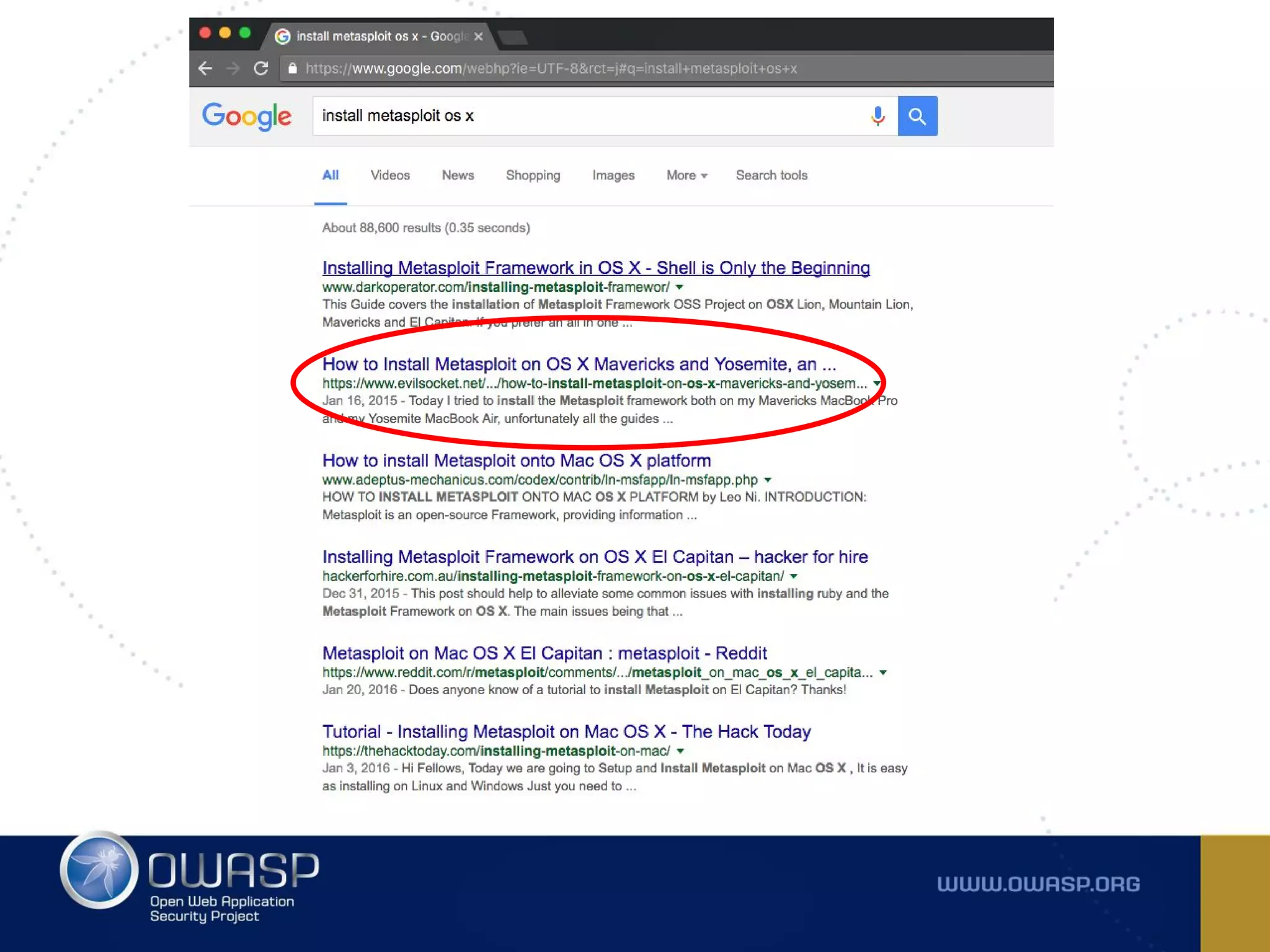Viewport: 1270px width, 952px height.
Task: Reload the page with refresh icon
Action: [261, 68]
